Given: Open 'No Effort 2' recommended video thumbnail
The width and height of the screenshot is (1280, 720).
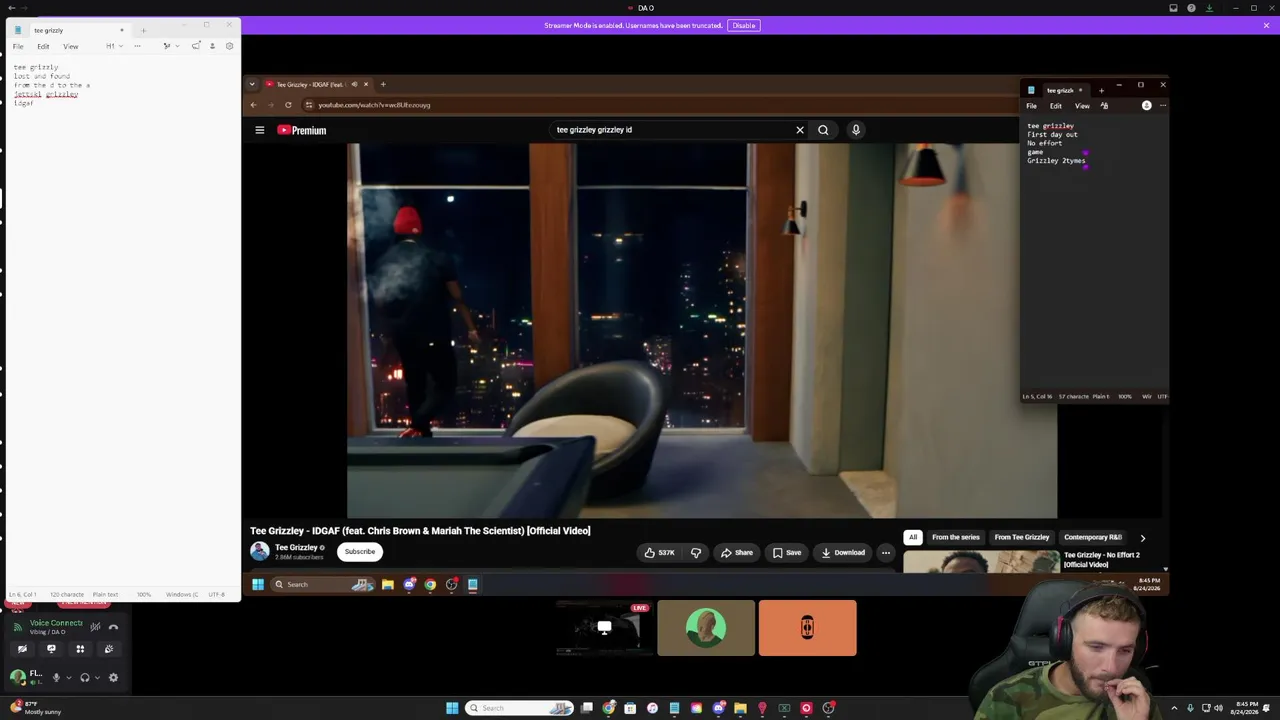Looking at the screenshot, I should [x=981, y=561].
